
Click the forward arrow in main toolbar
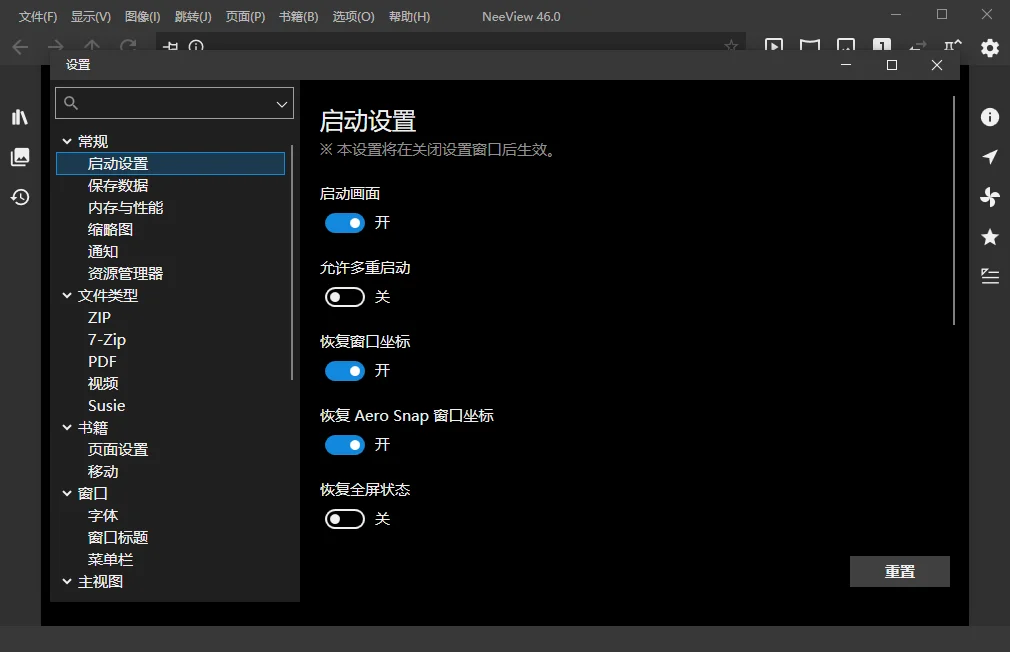(x=56, y=47)
